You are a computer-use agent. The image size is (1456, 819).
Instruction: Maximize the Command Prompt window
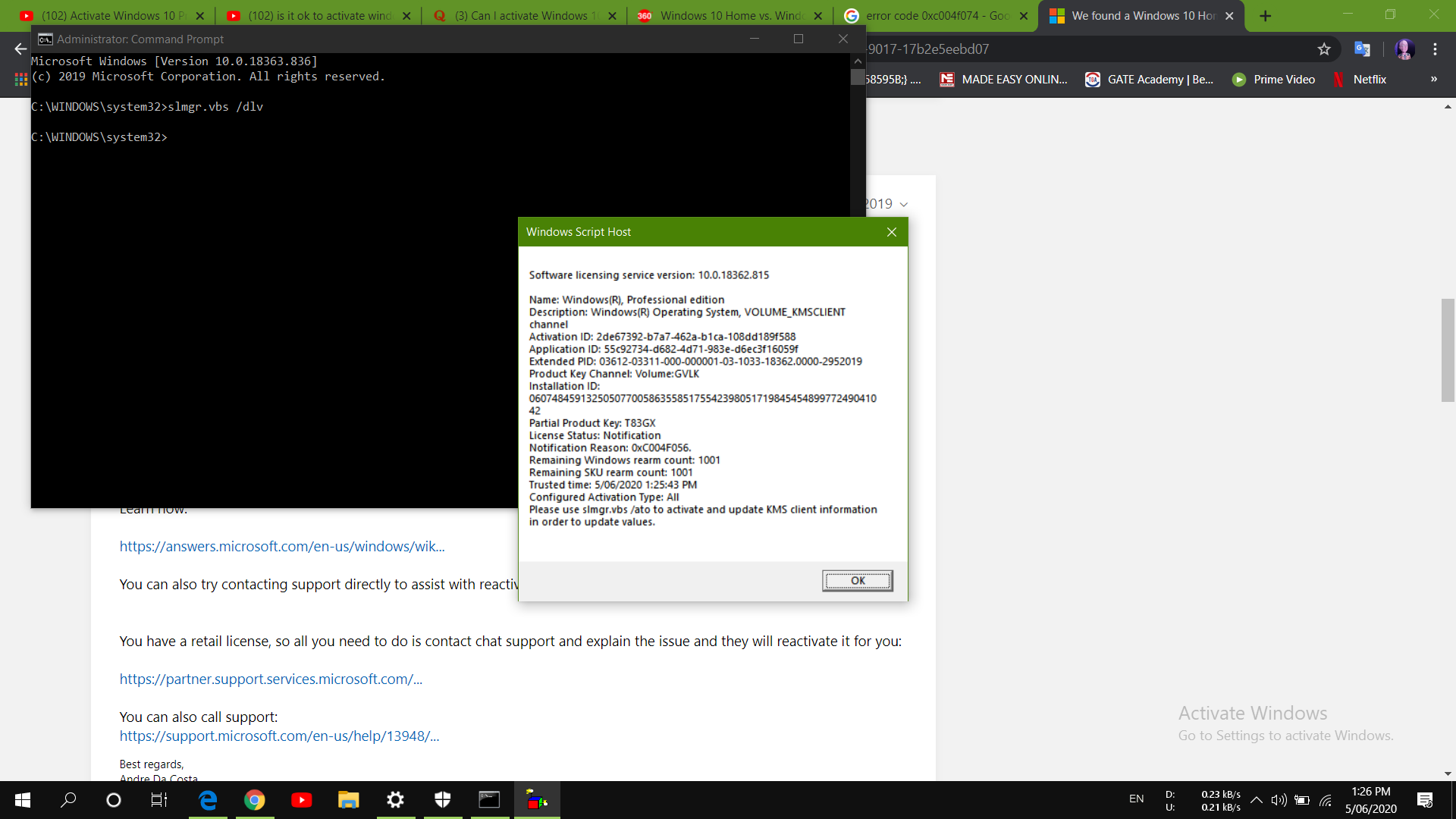pos(799,39)
